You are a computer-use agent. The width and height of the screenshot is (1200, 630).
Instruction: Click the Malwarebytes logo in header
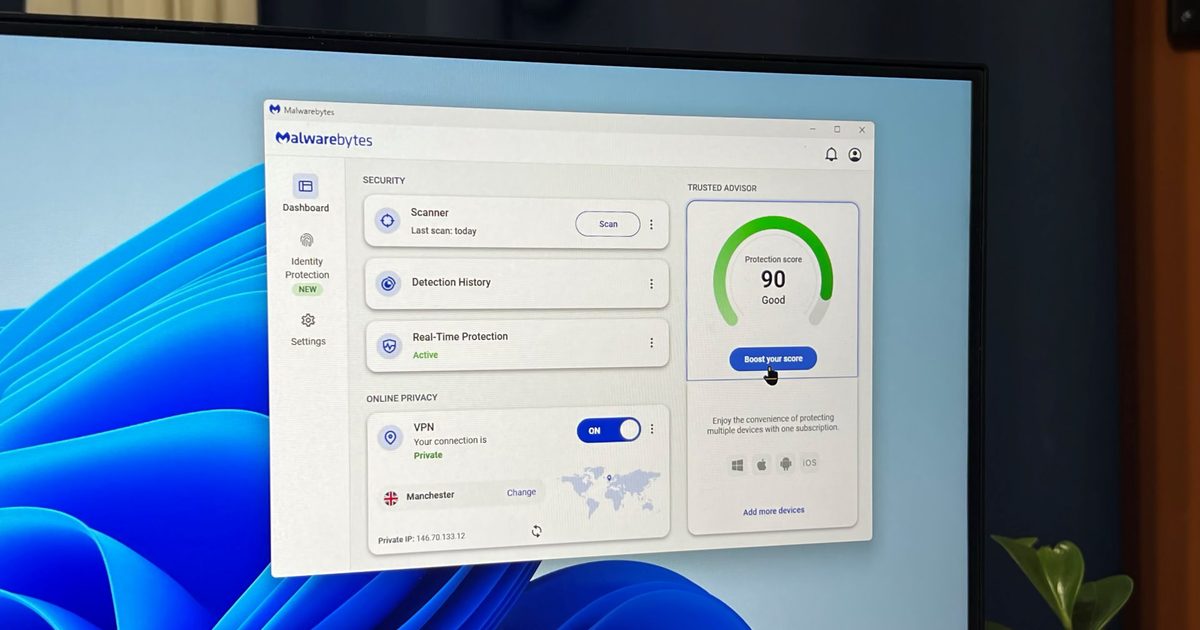(323, 139)
